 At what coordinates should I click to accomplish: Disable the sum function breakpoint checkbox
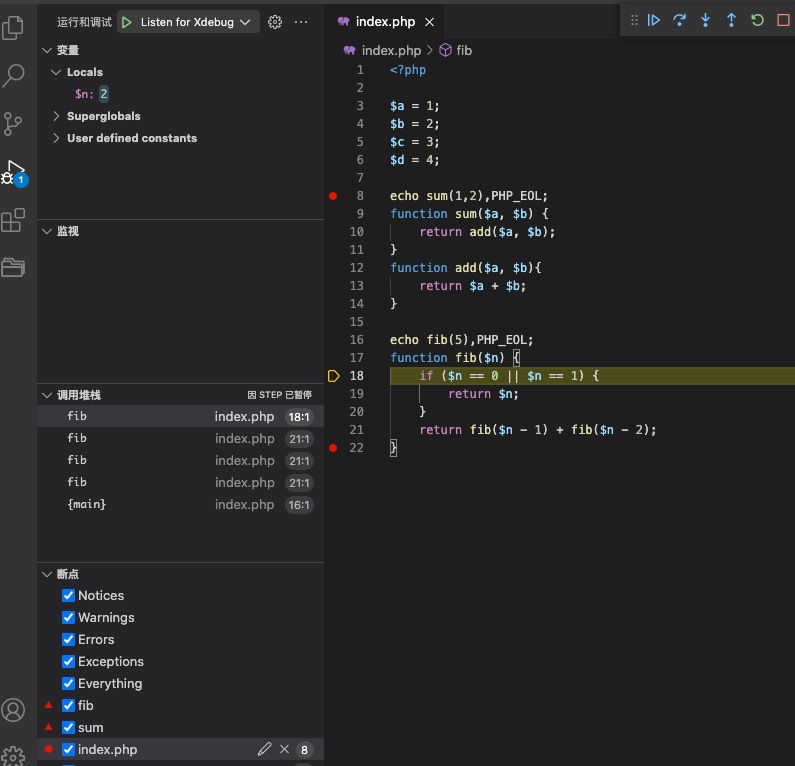[x=68, y=727]
